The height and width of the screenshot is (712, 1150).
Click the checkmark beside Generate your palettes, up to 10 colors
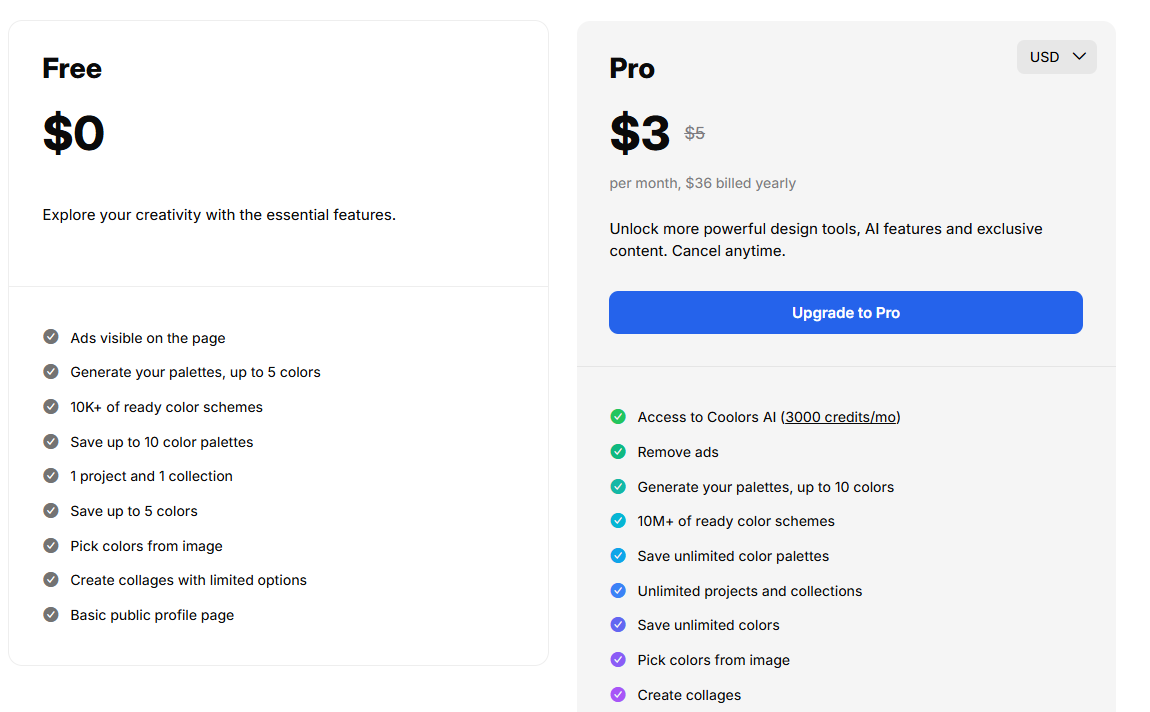coord(618,486)
